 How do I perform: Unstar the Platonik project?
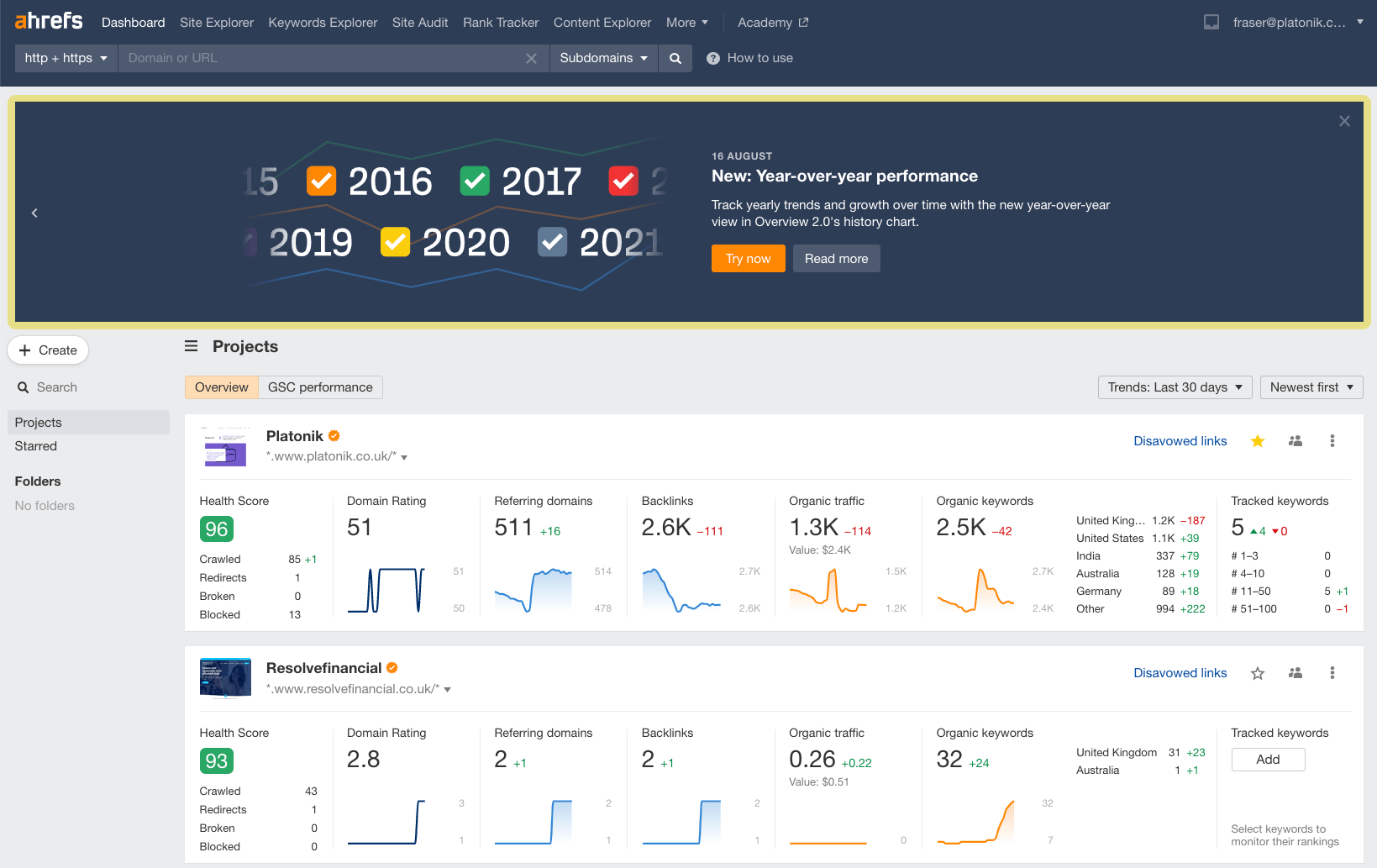coord(1257,440)
